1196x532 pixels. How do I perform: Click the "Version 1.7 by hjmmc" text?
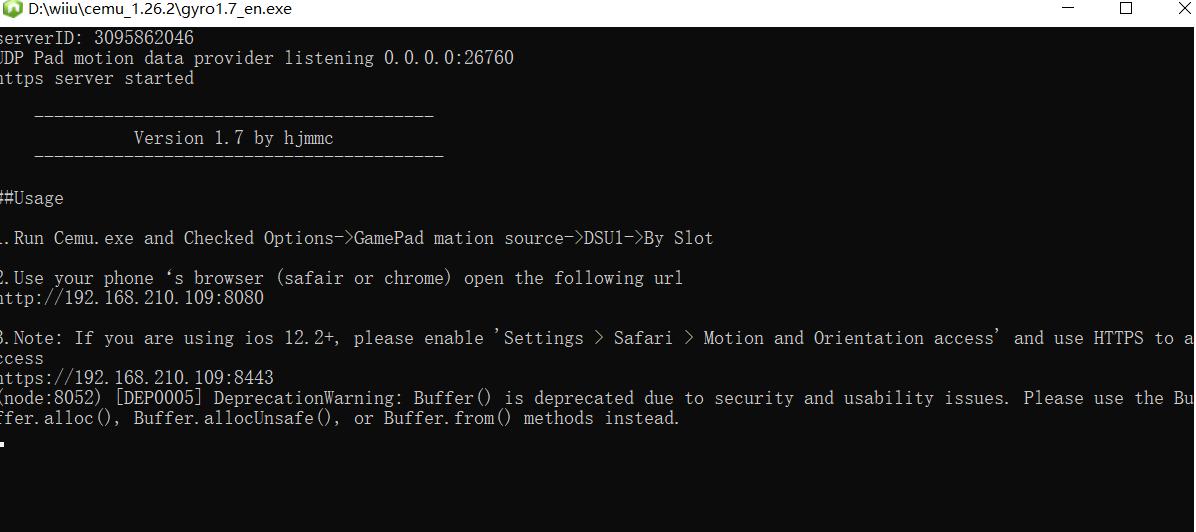point(233,138)
